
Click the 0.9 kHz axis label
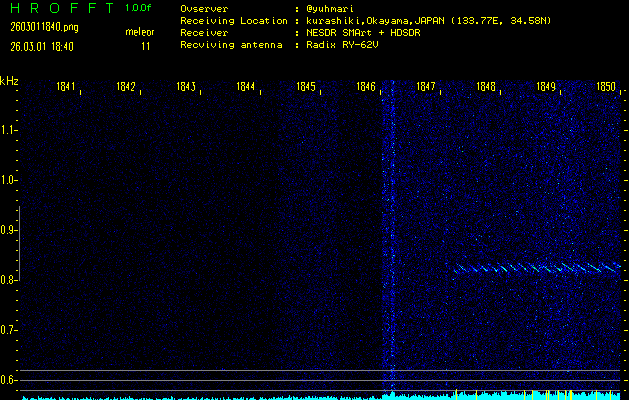7,230
